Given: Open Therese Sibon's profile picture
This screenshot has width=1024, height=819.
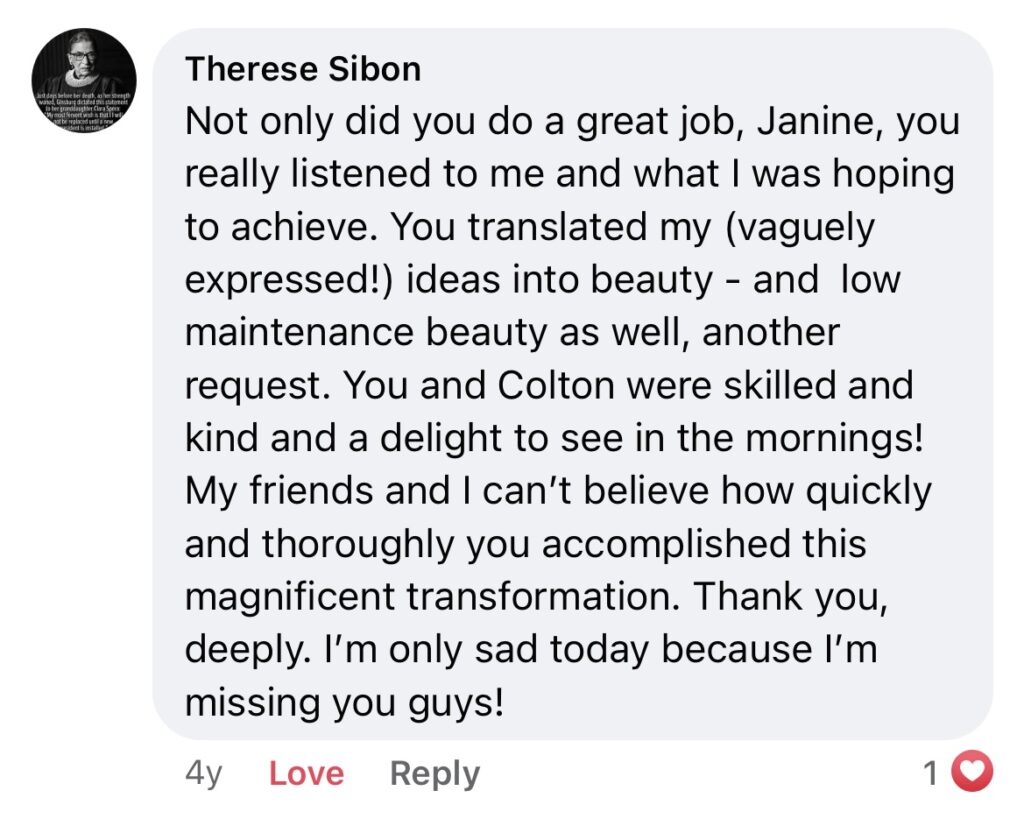Looking at the screenshot, I should point(84,80).
